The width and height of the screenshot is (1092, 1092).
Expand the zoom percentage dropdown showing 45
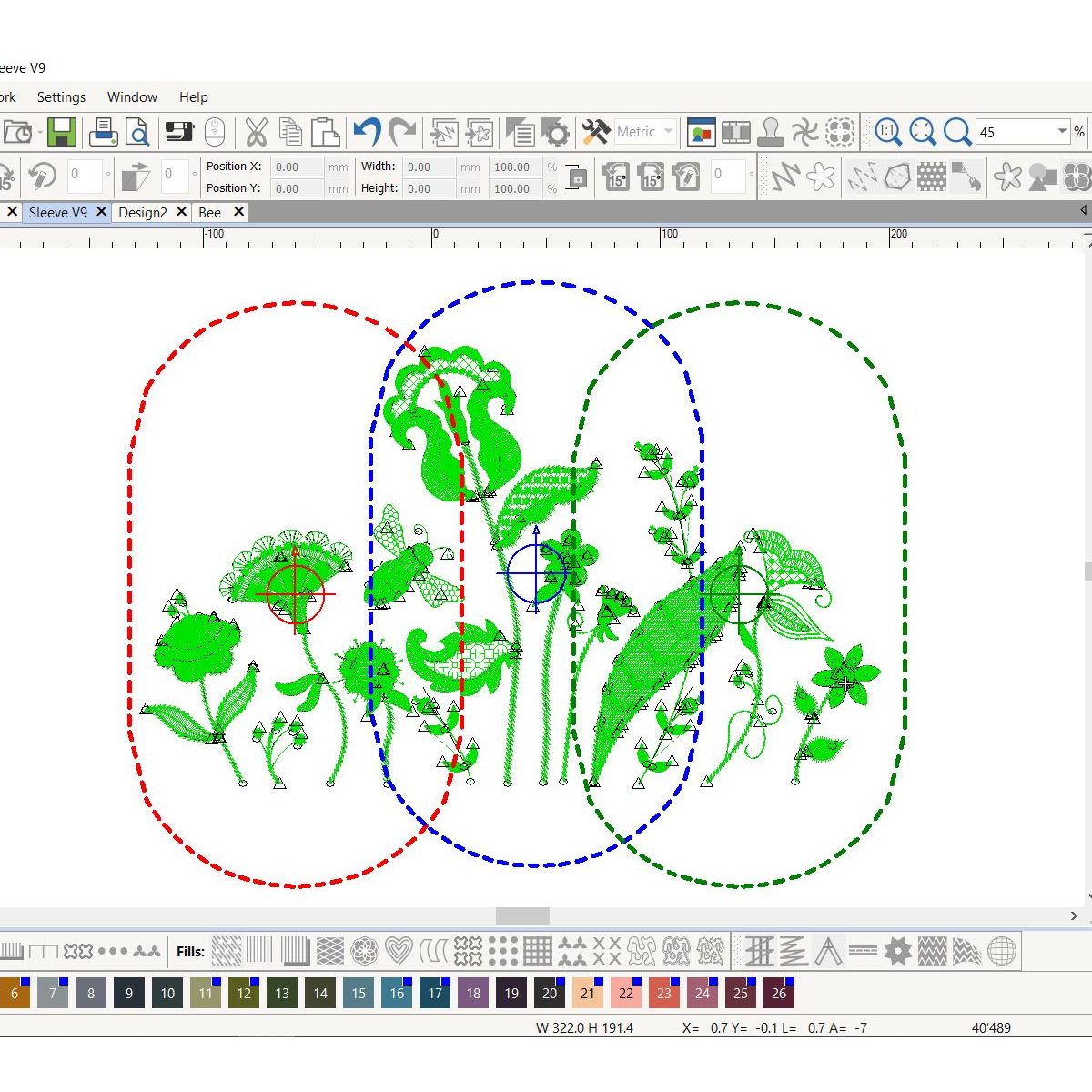point(1063,131)
